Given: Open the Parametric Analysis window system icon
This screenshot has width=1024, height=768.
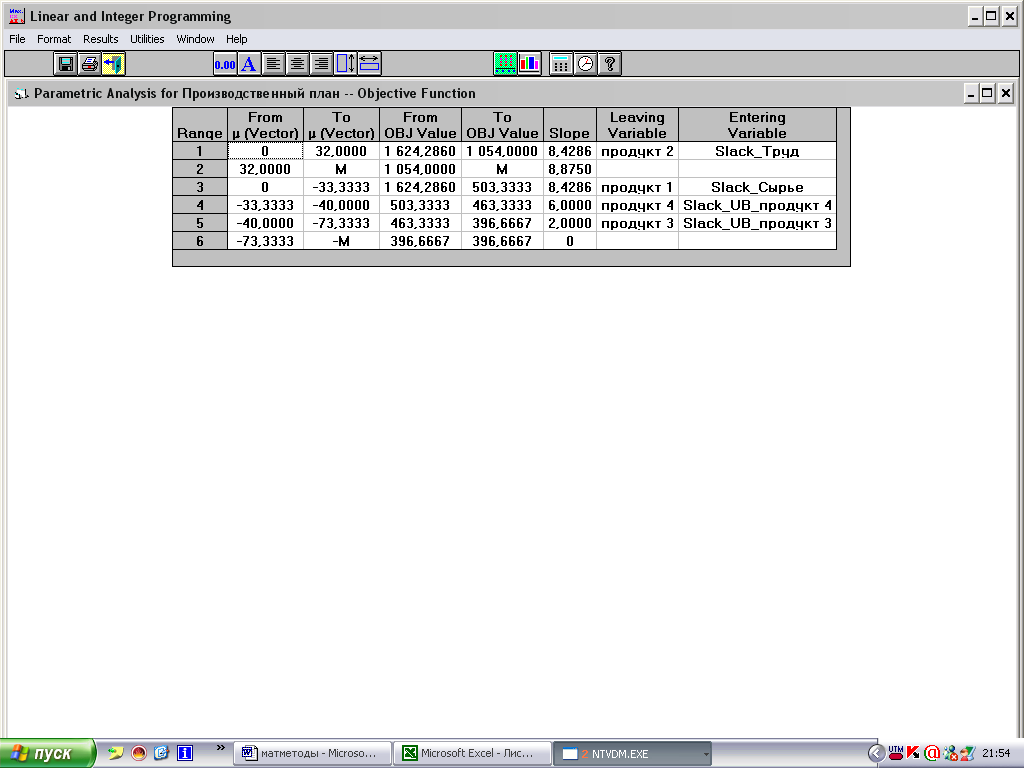Looking at the screenshot, I should [x=22, y=93].
